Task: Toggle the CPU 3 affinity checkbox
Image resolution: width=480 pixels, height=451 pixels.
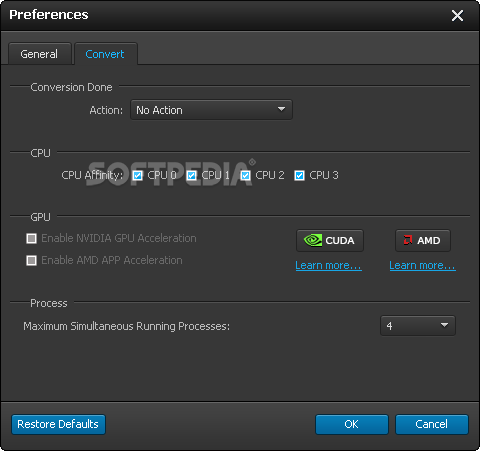Action: pos(299,175)
